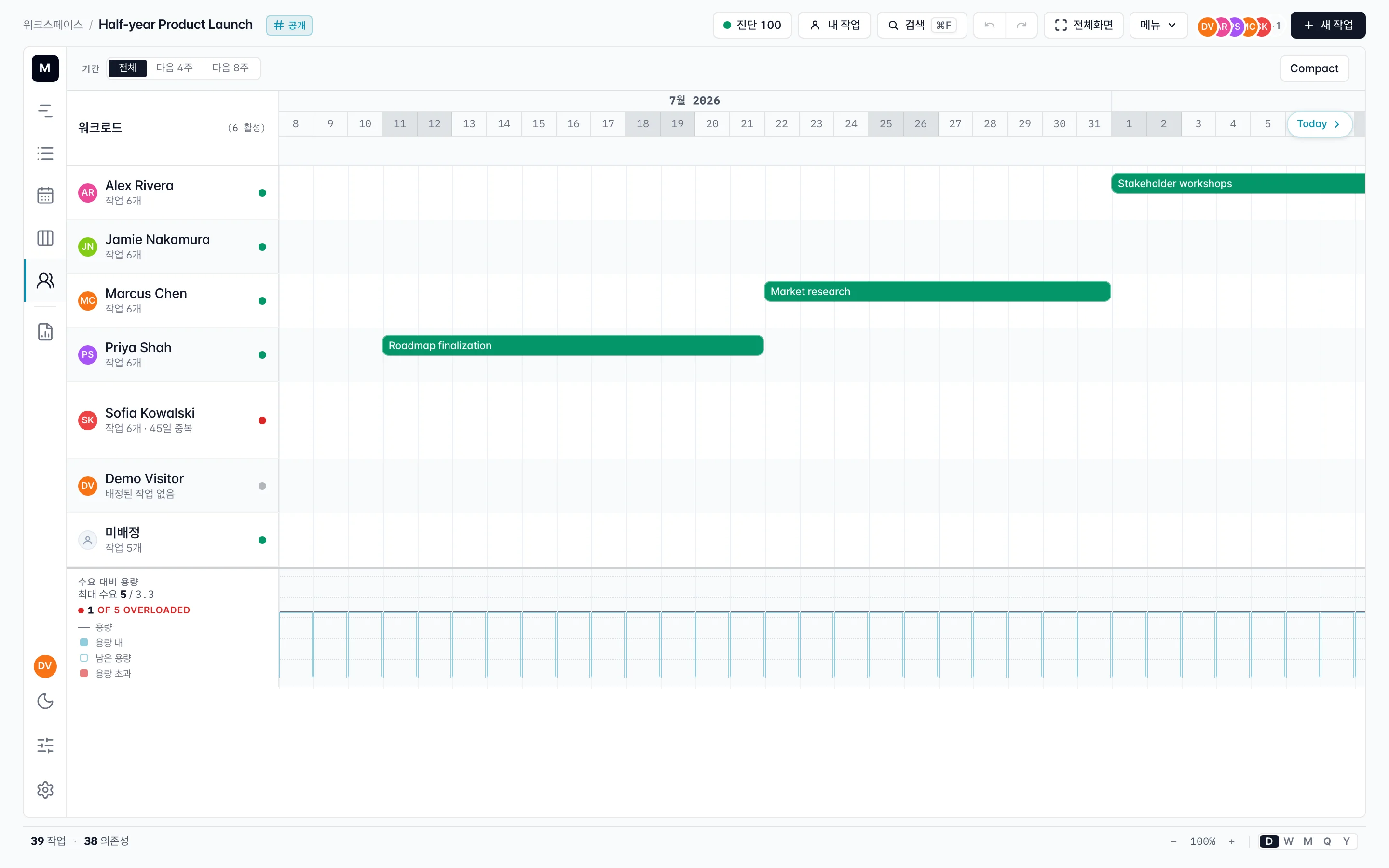Expand Sofia Kowalski workload row
This screenshot has height=868, width=1389.
pos(172,420)
